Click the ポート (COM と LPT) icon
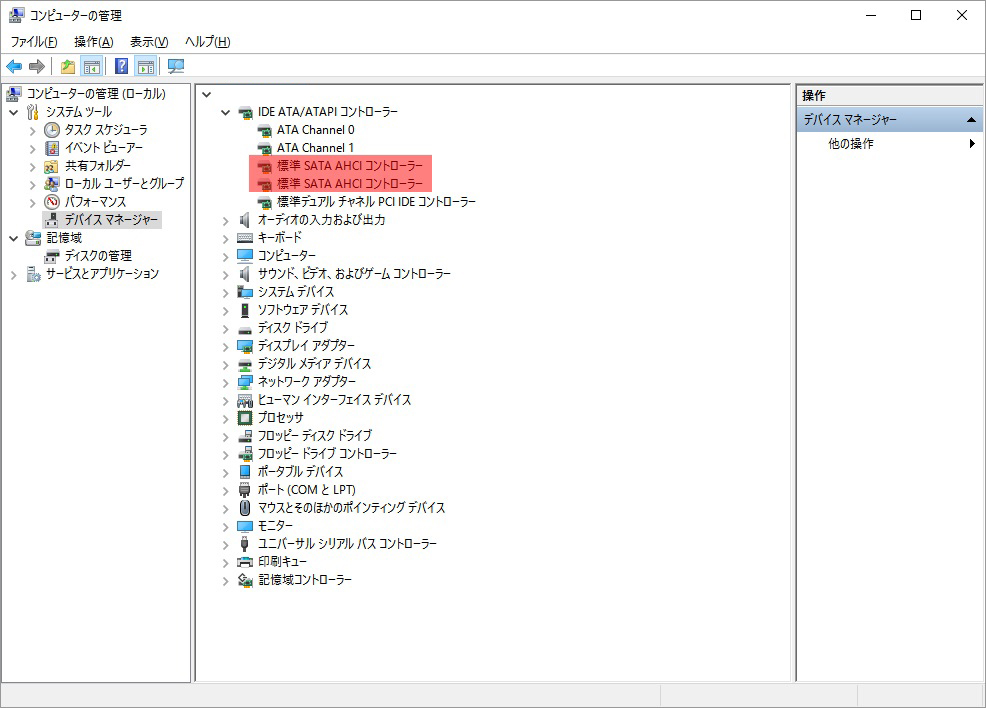Viewport: 986px width, 708px height. click(x=245, y=490)
